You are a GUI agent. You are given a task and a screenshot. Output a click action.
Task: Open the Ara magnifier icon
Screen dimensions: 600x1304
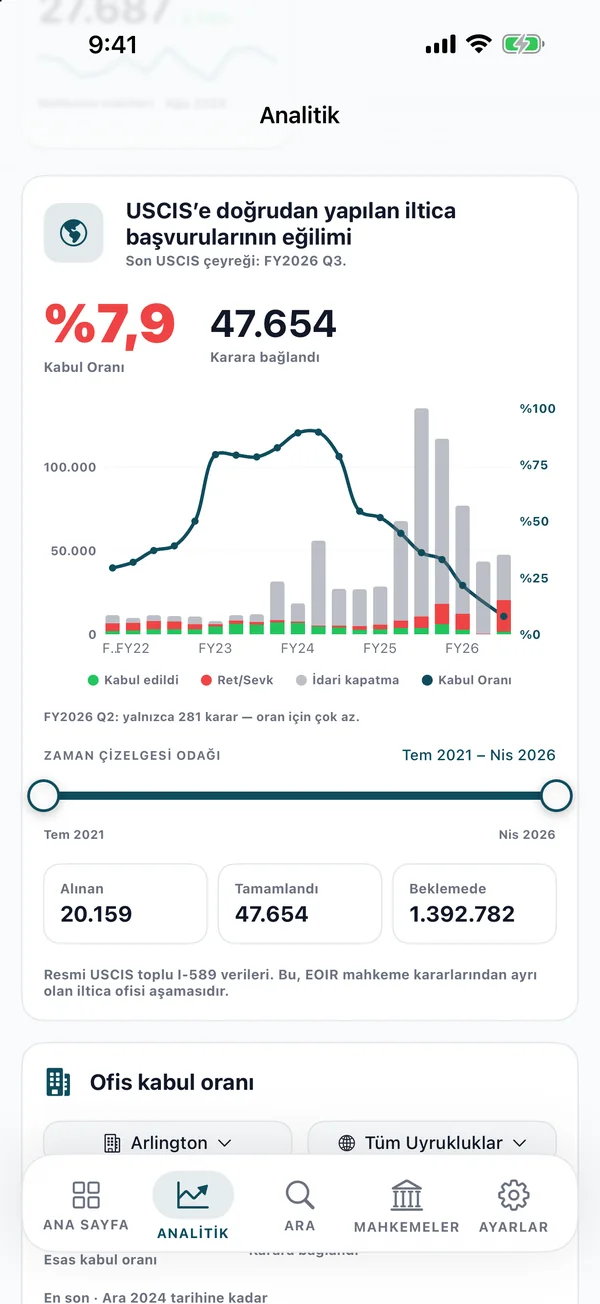point(299,1194)
